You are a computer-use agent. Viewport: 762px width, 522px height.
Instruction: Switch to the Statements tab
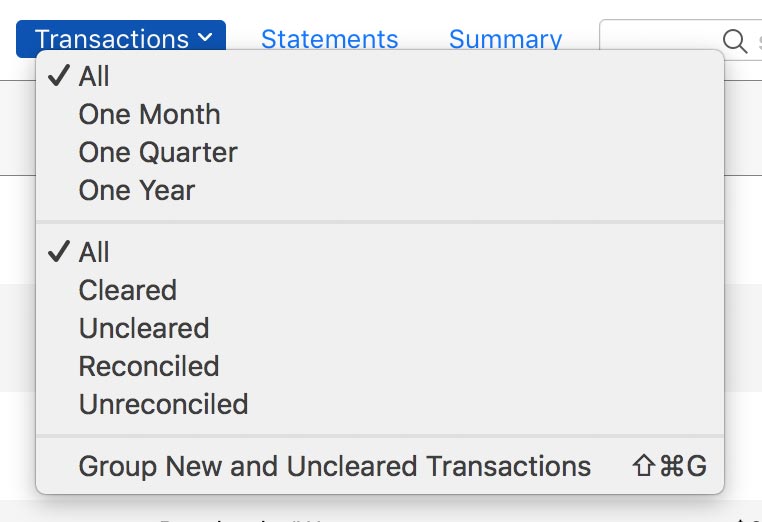329,40
